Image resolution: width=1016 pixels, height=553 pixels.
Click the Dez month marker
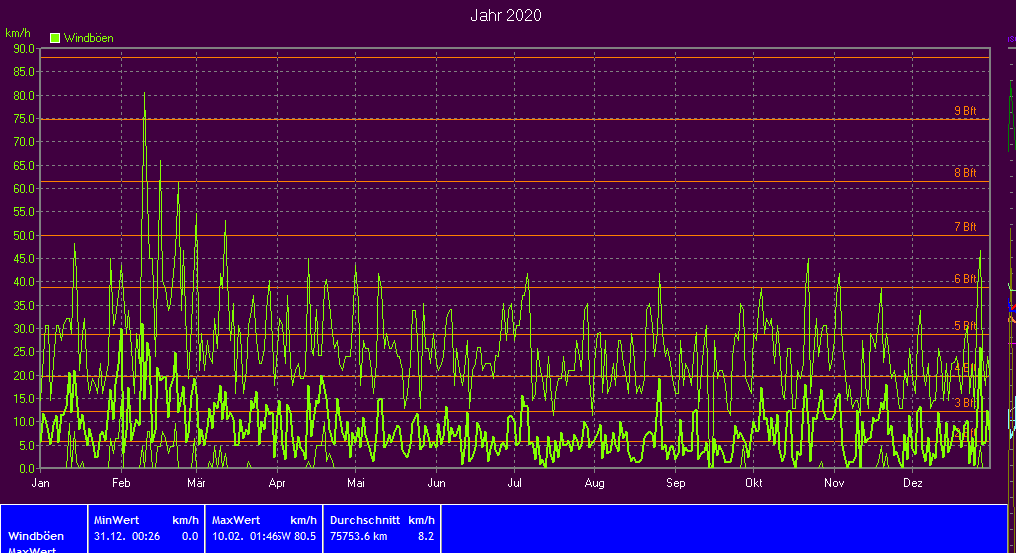[912, 483]
